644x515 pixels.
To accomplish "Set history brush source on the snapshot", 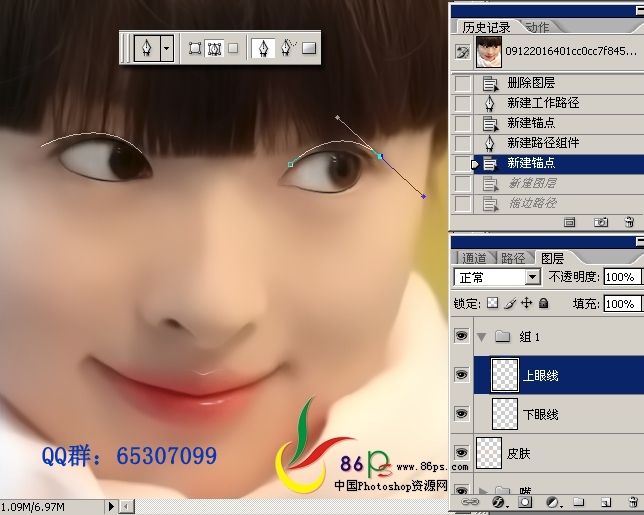I will tap(462, 52).
